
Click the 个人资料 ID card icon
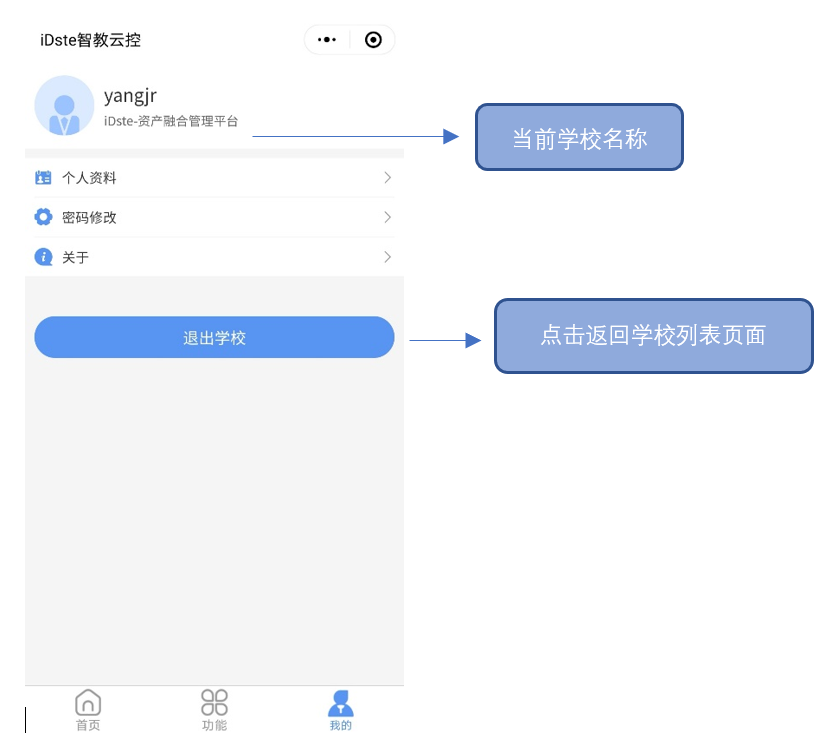(43, 178)
